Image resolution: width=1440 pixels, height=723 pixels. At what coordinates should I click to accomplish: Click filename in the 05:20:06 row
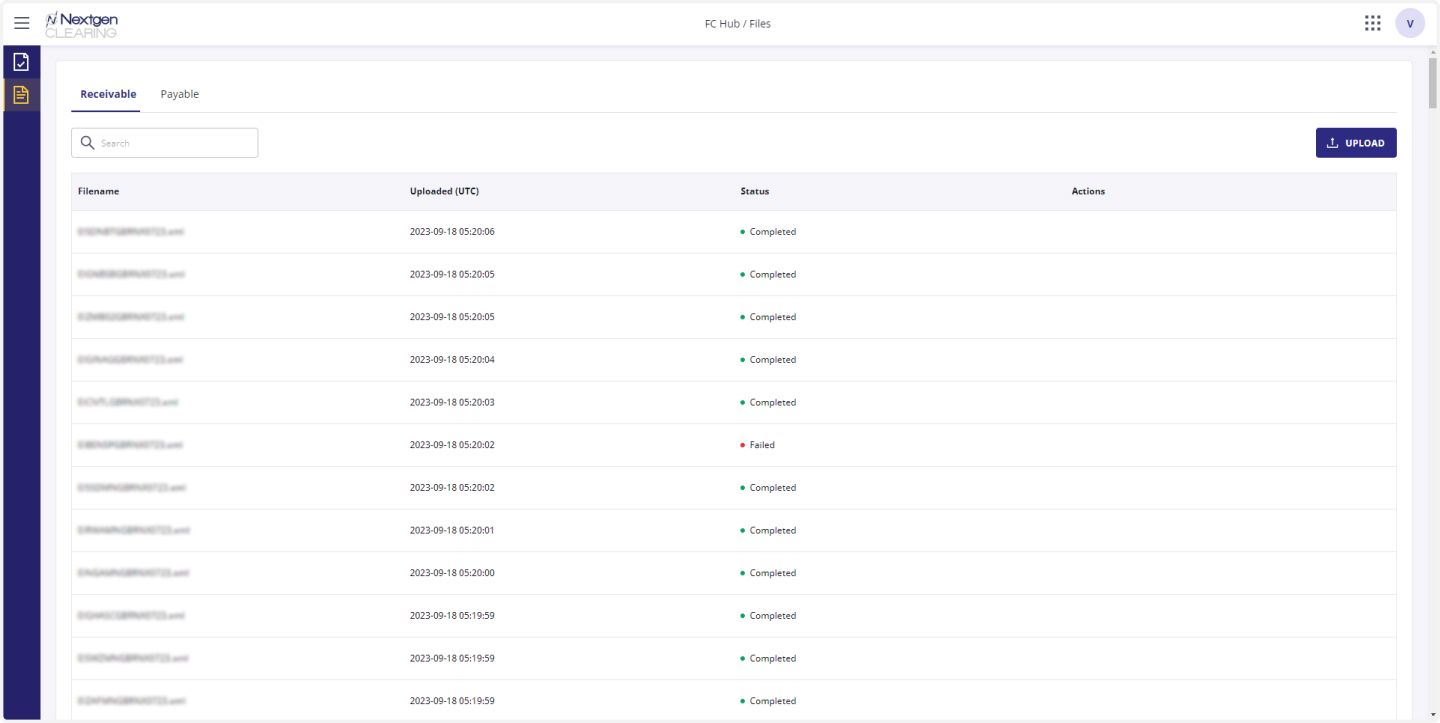[131, 232]
